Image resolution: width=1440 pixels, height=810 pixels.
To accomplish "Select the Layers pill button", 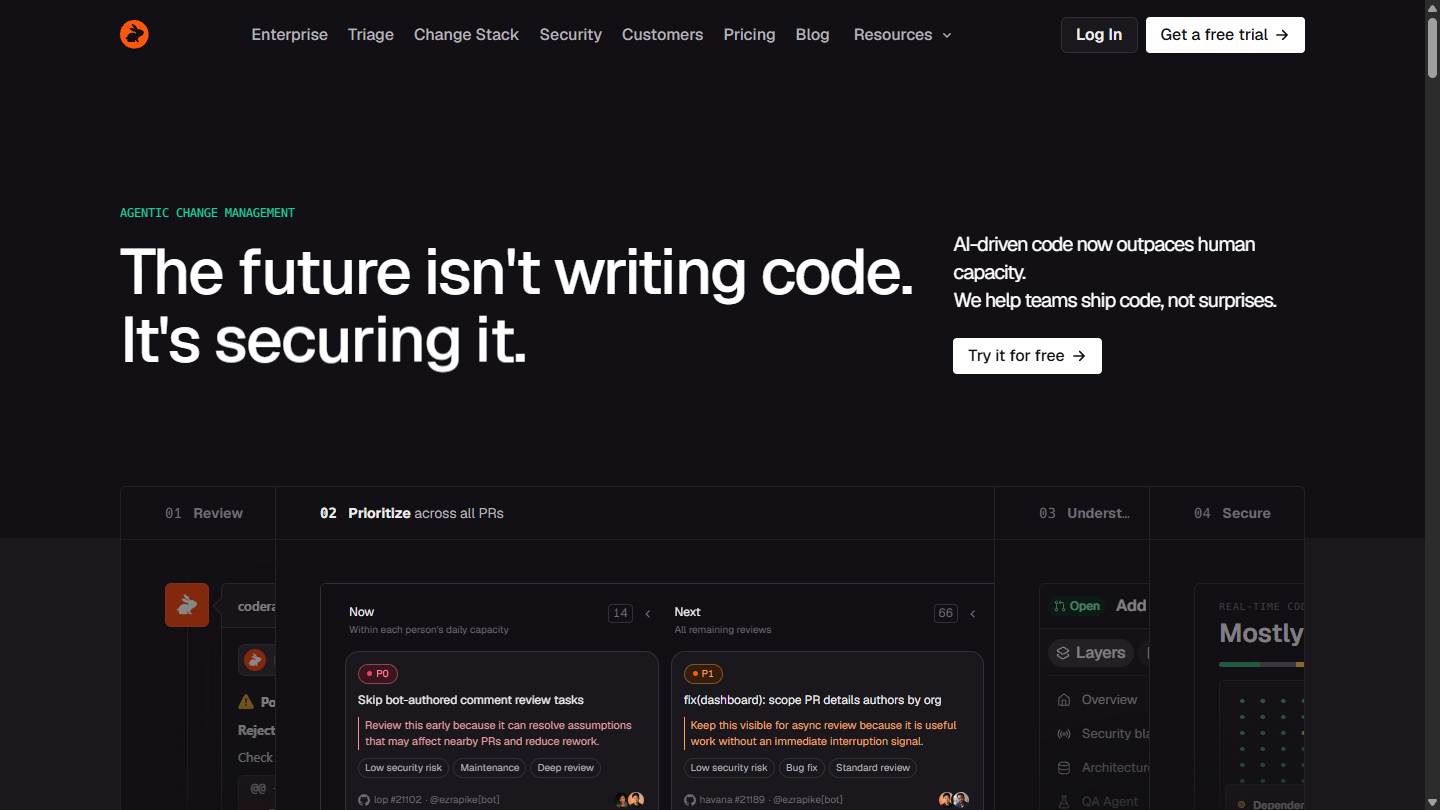I will [1091, 653].
